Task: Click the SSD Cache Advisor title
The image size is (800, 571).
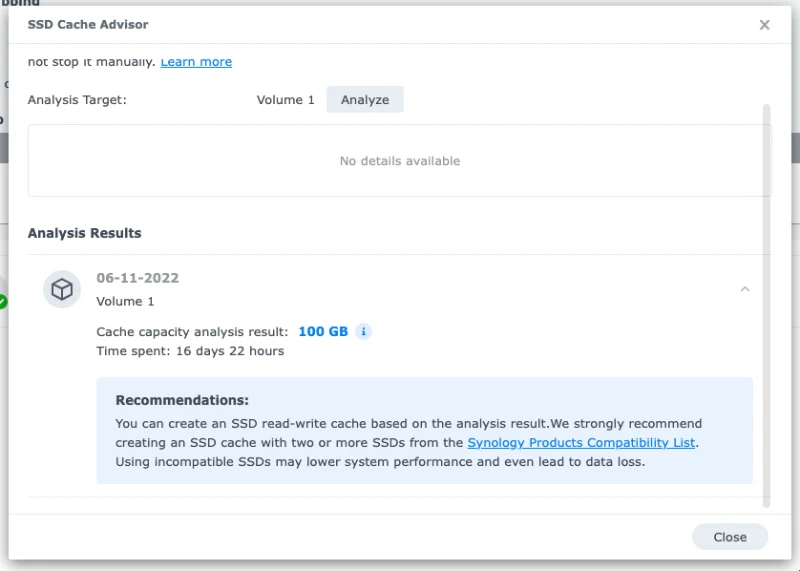Action: tap(88, 24)
